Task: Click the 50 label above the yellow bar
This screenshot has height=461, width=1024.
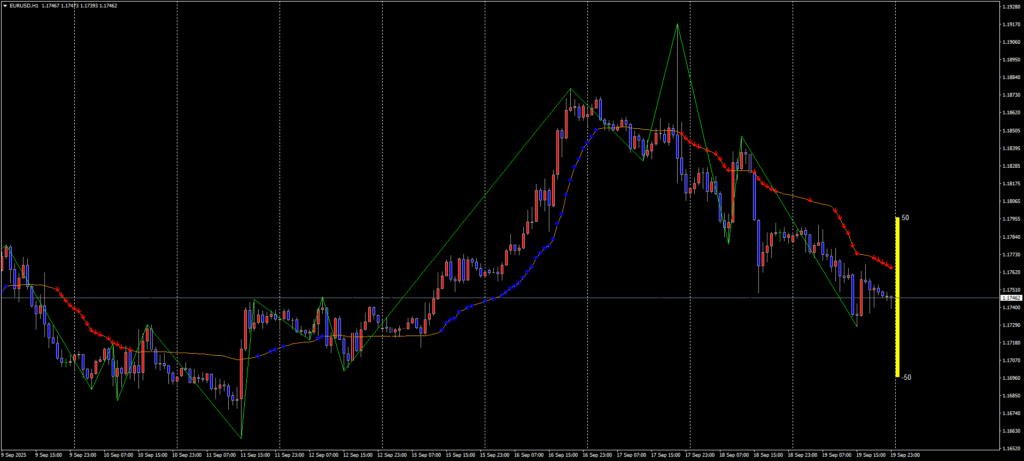Action: (x=905, y=217)
